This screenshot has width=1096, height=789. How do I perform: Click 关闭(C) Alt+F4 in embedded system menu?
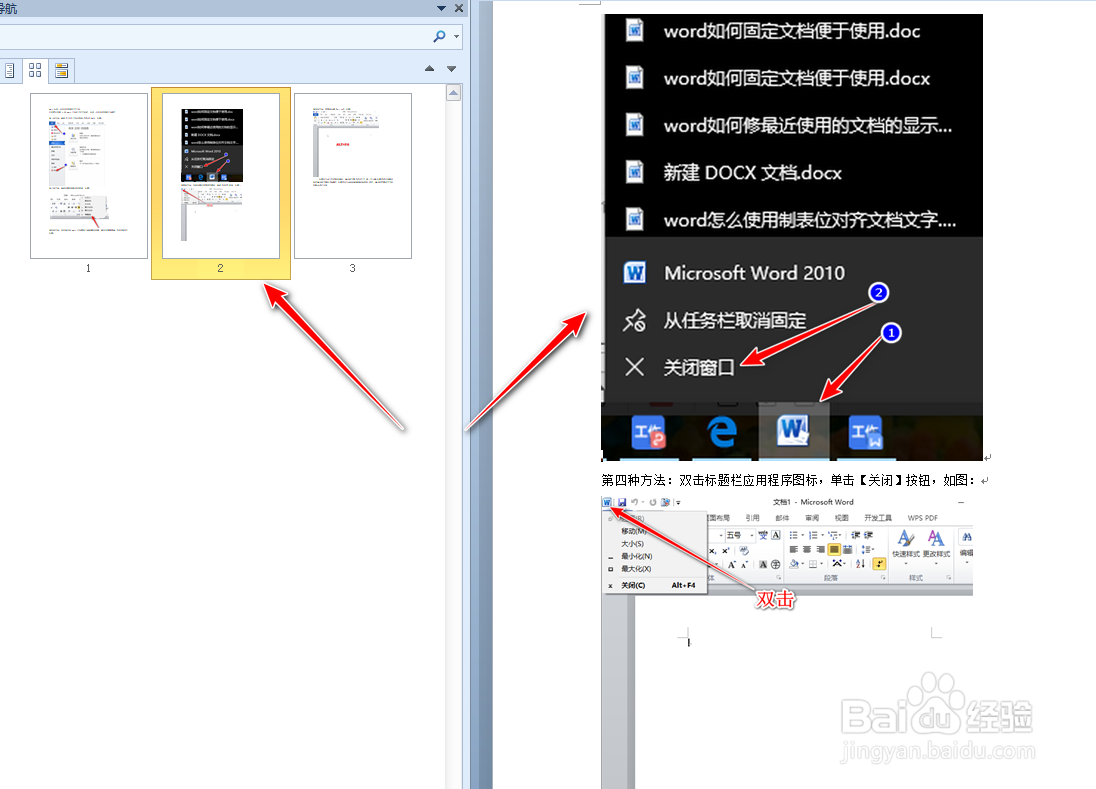tap(656, 586)
